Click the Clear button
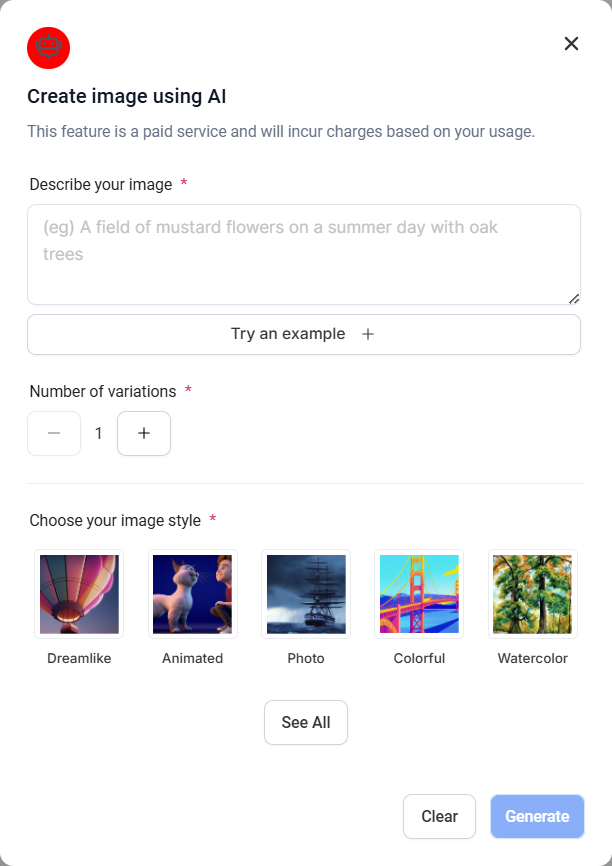 439,816
